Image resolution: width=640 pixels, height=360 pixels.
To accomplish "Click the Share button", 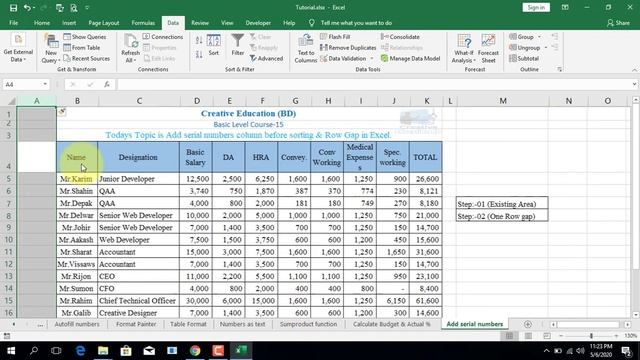I will click(x=618, y=23).
